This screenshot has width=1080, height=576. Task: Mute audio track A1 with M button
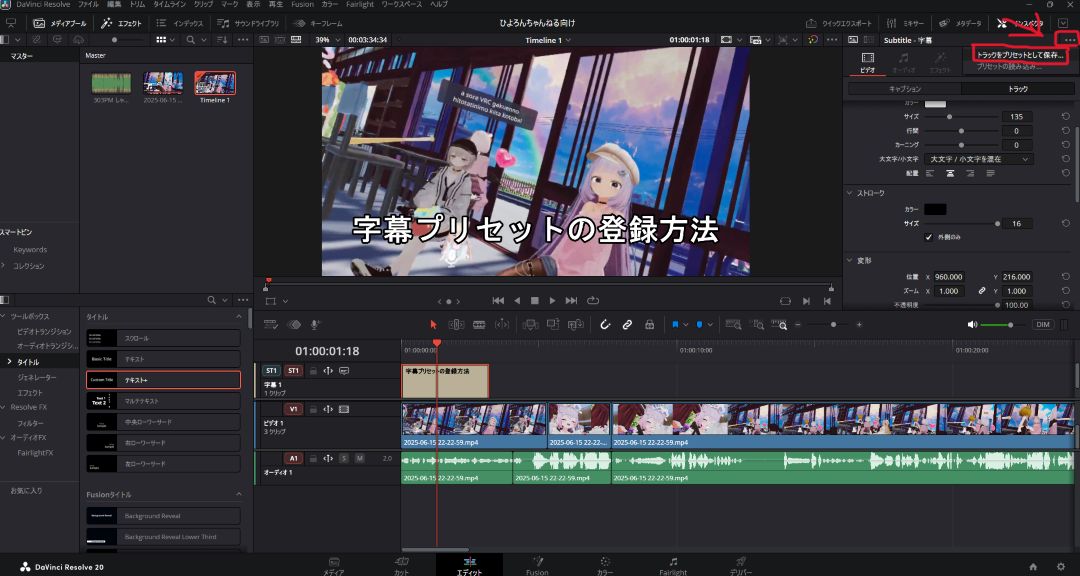click(359, 458)
